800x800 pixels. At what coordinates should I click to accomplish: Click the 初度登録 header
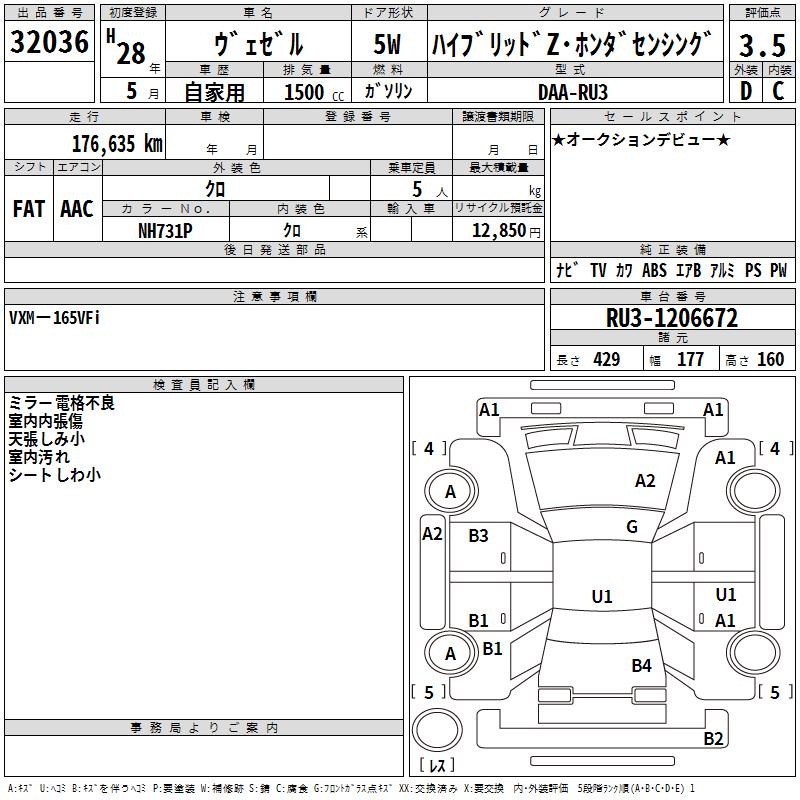[x=133, y=13]
